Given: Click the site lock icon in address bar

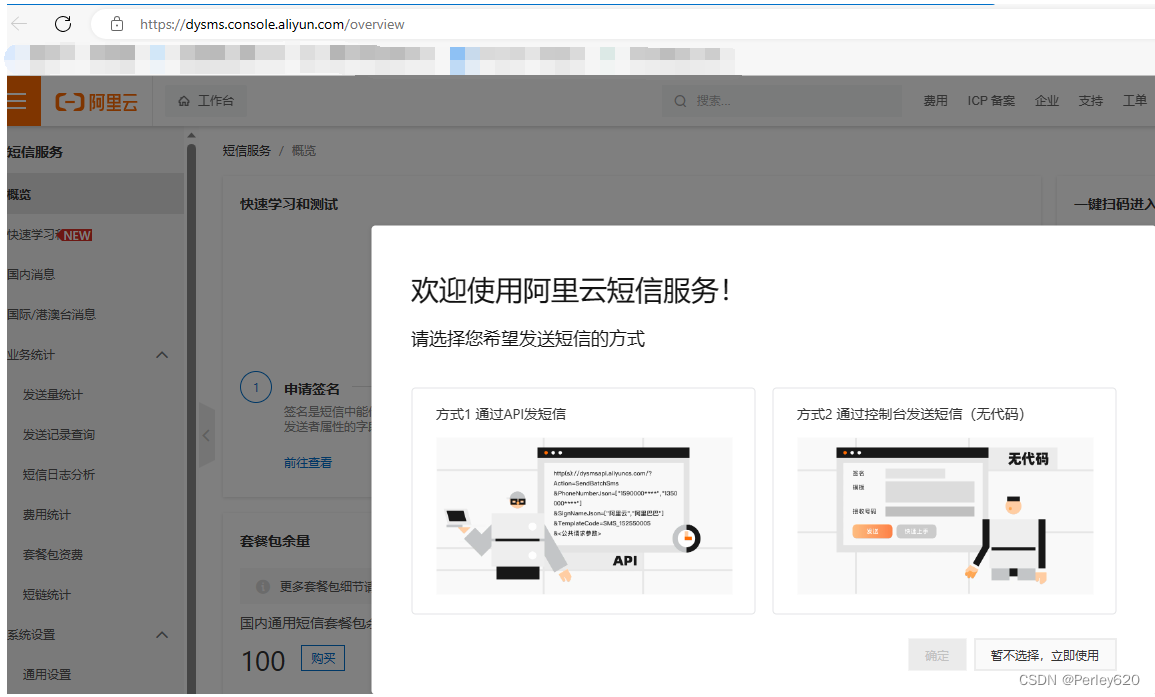Looking at the screenshot, I should [116, 24].
